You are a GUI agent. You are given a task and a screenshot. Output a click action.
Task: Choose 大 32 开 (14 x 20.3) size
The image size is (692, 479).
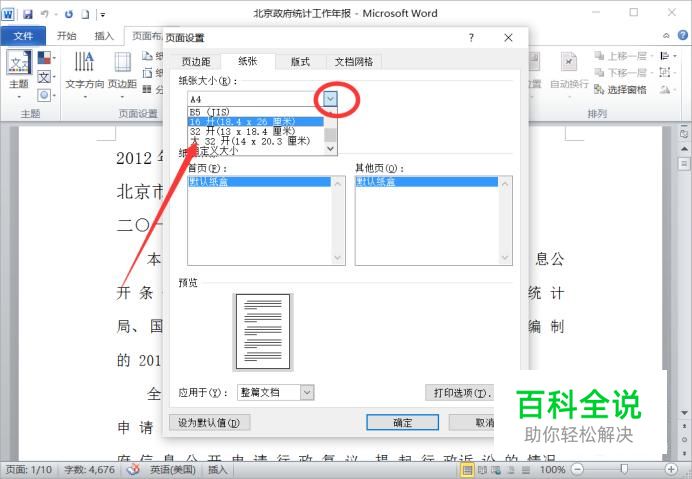pyautogui.click(x=256, y=141)
